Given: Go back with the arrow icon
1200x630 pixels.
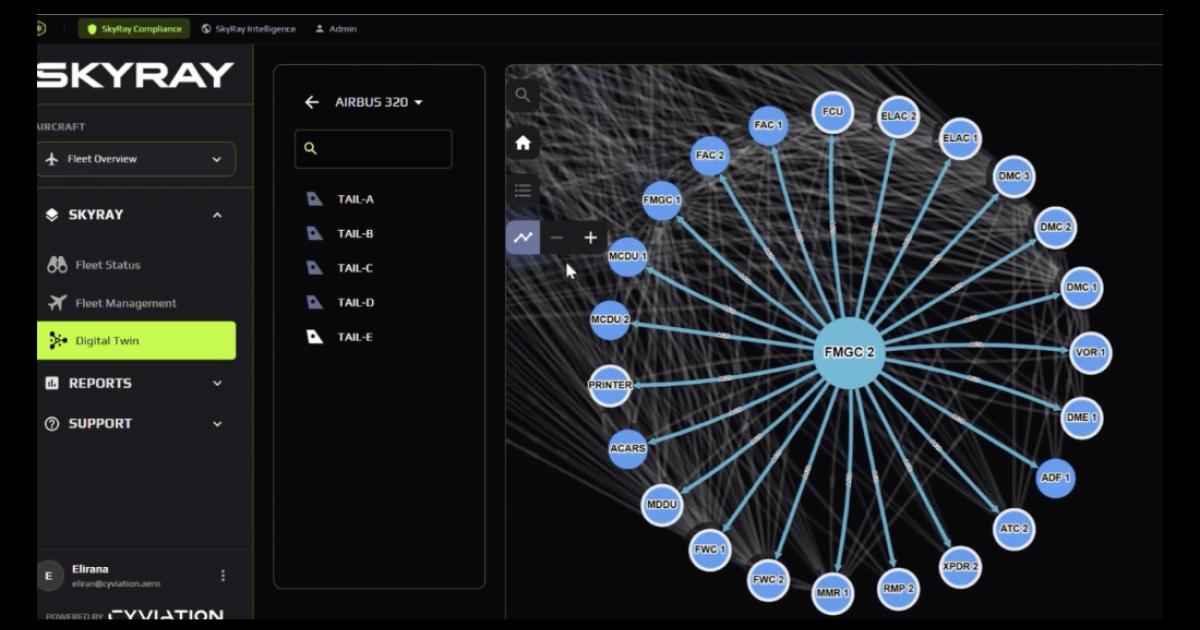Looking at the screenshot, I should (x=312, y=102).
